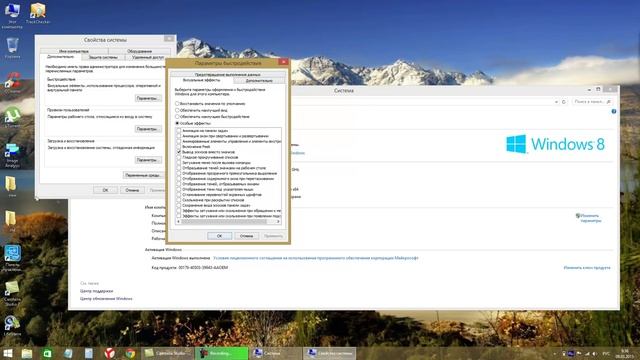Select the Recycle Bin desktop icon
Screen dimensions: 640x360
[12, 47]
